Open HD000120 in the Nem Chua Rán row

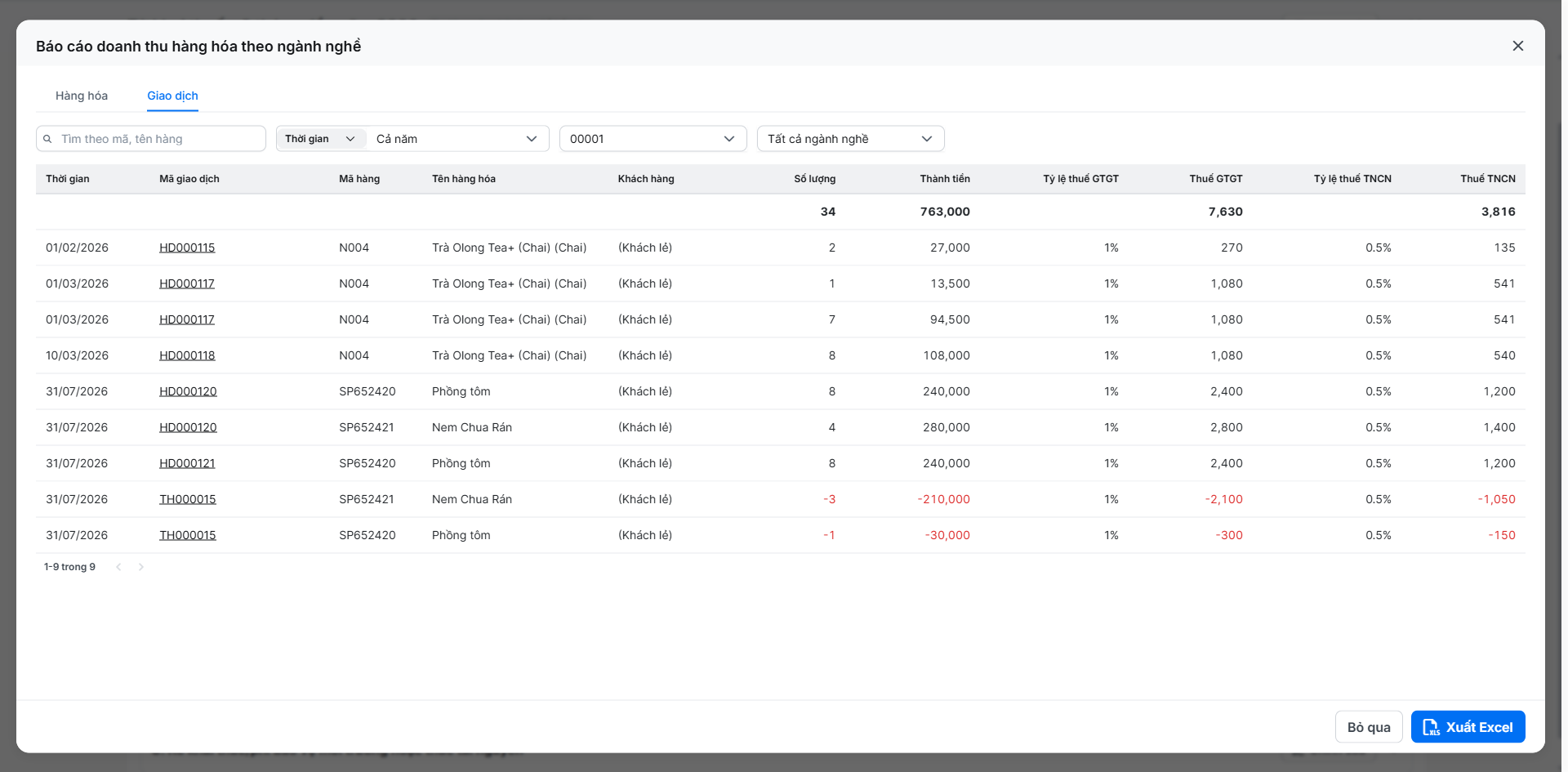[188, 427]
